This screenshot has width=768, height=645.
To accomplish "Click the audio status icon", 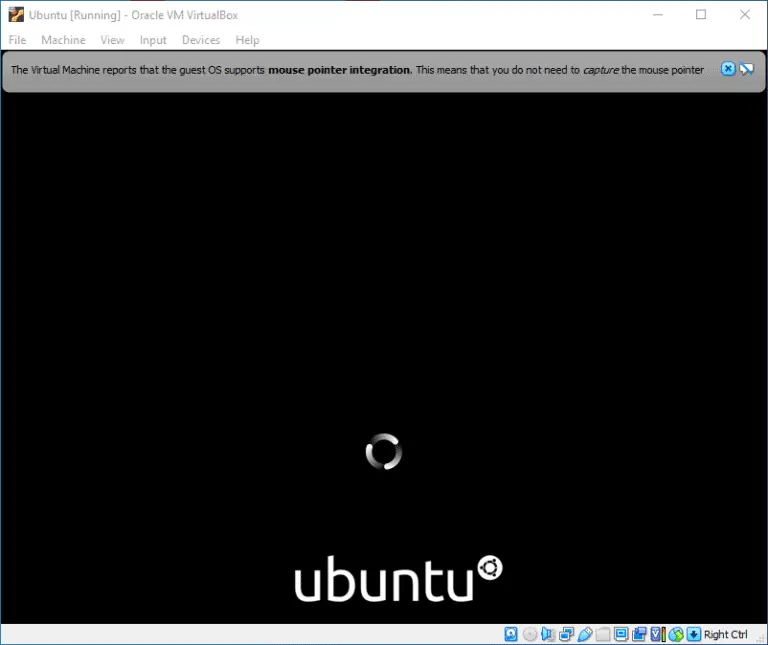I will tap(548, 634).
